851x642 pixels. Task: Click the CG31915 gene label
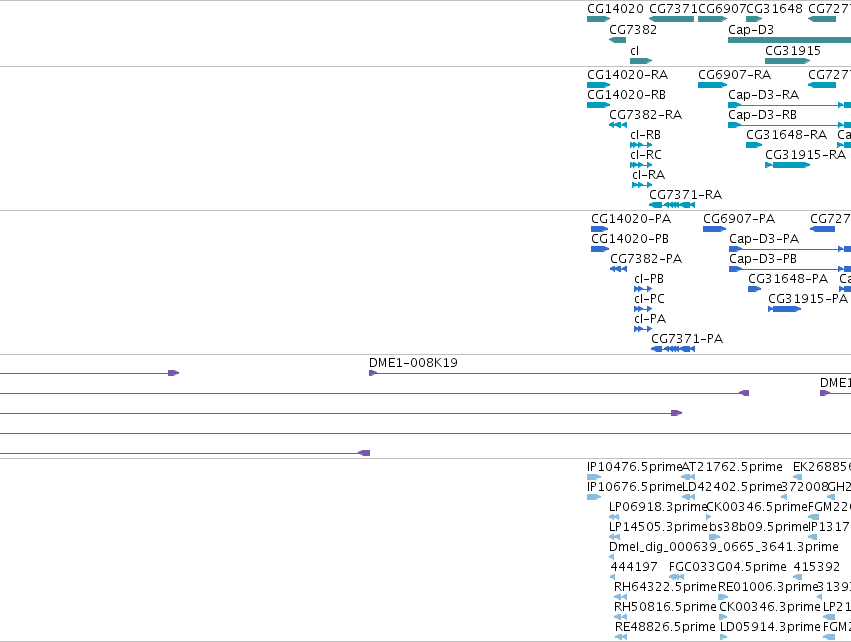793,50
